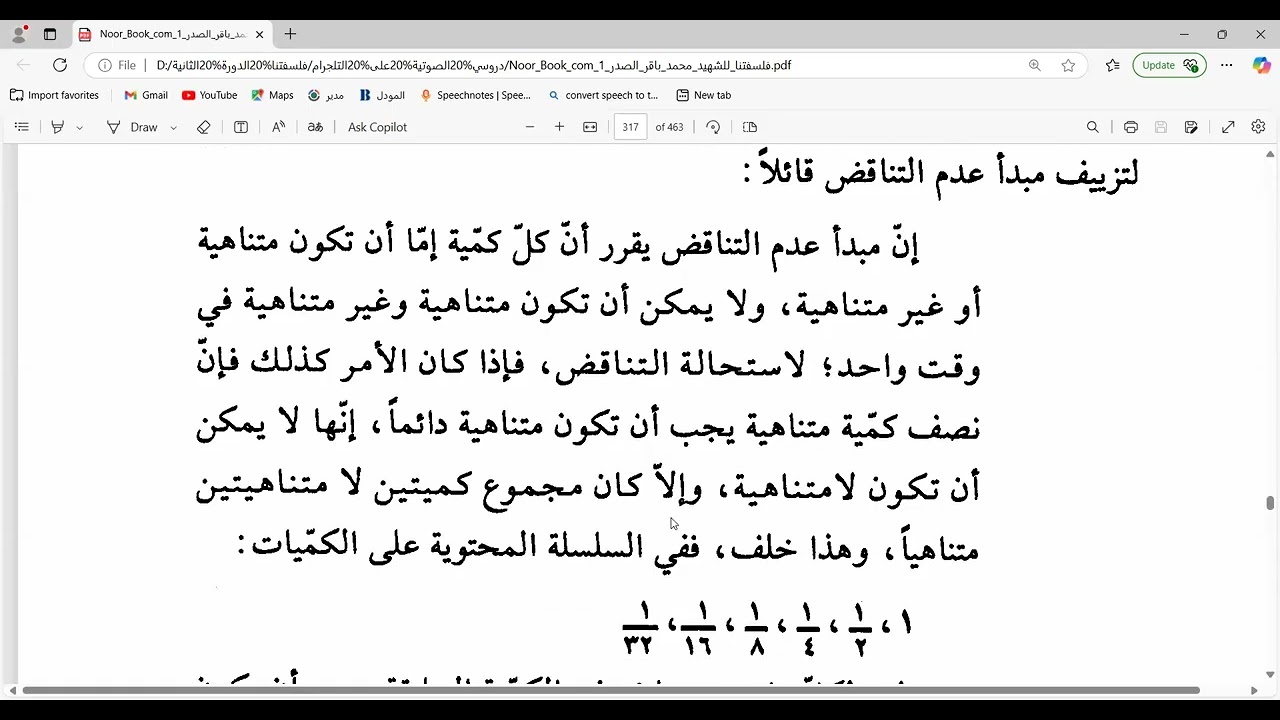Open YouTube bookmark
The height and width of the screenshot is (720, 1280).
pyautogui.click(x=209, y=95)
